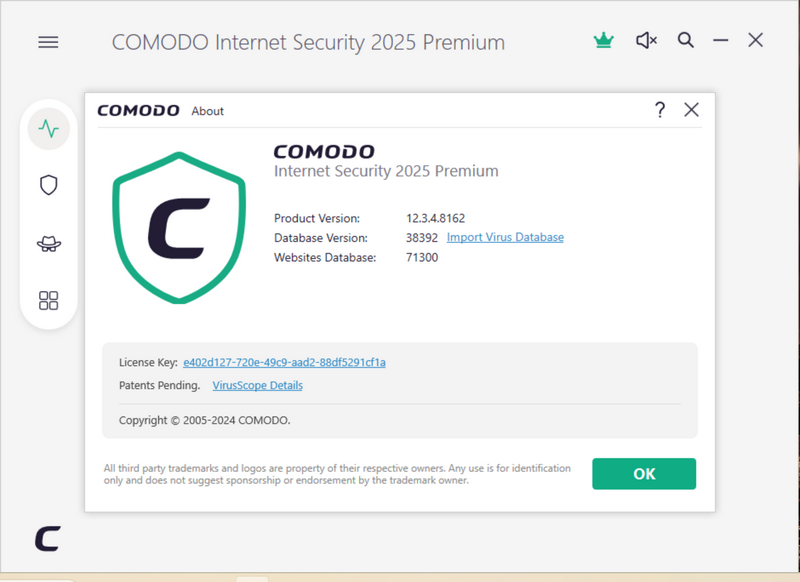Screen dimensions: 800x582
Task: Open the license key link
Action: tap(284, 362)
